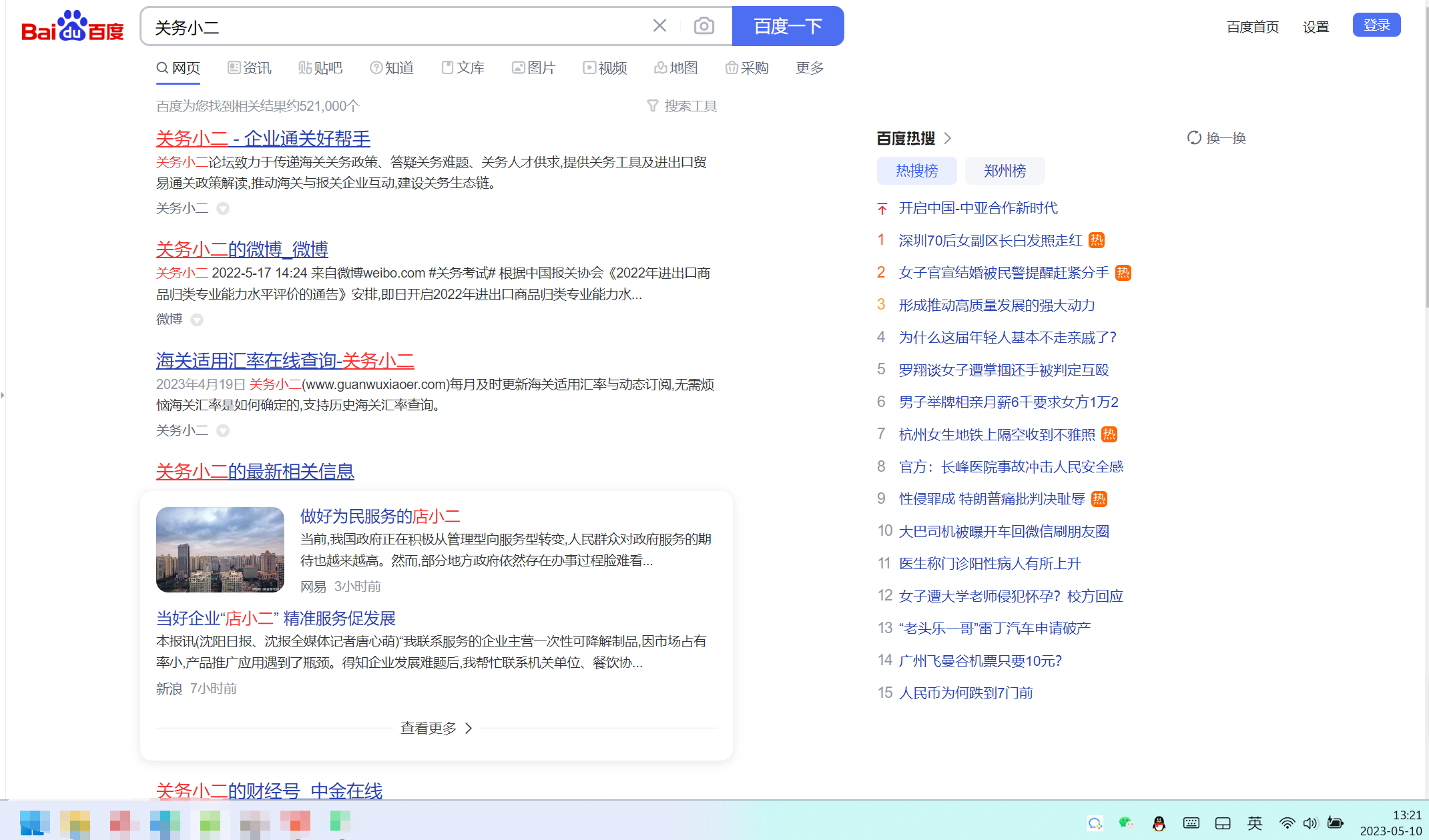Image resolution: width=1429 pixels, height=840 pixels.
Task: Open hot topic 形成推动高质量发展的强大动力
Action: pos(996,304)
